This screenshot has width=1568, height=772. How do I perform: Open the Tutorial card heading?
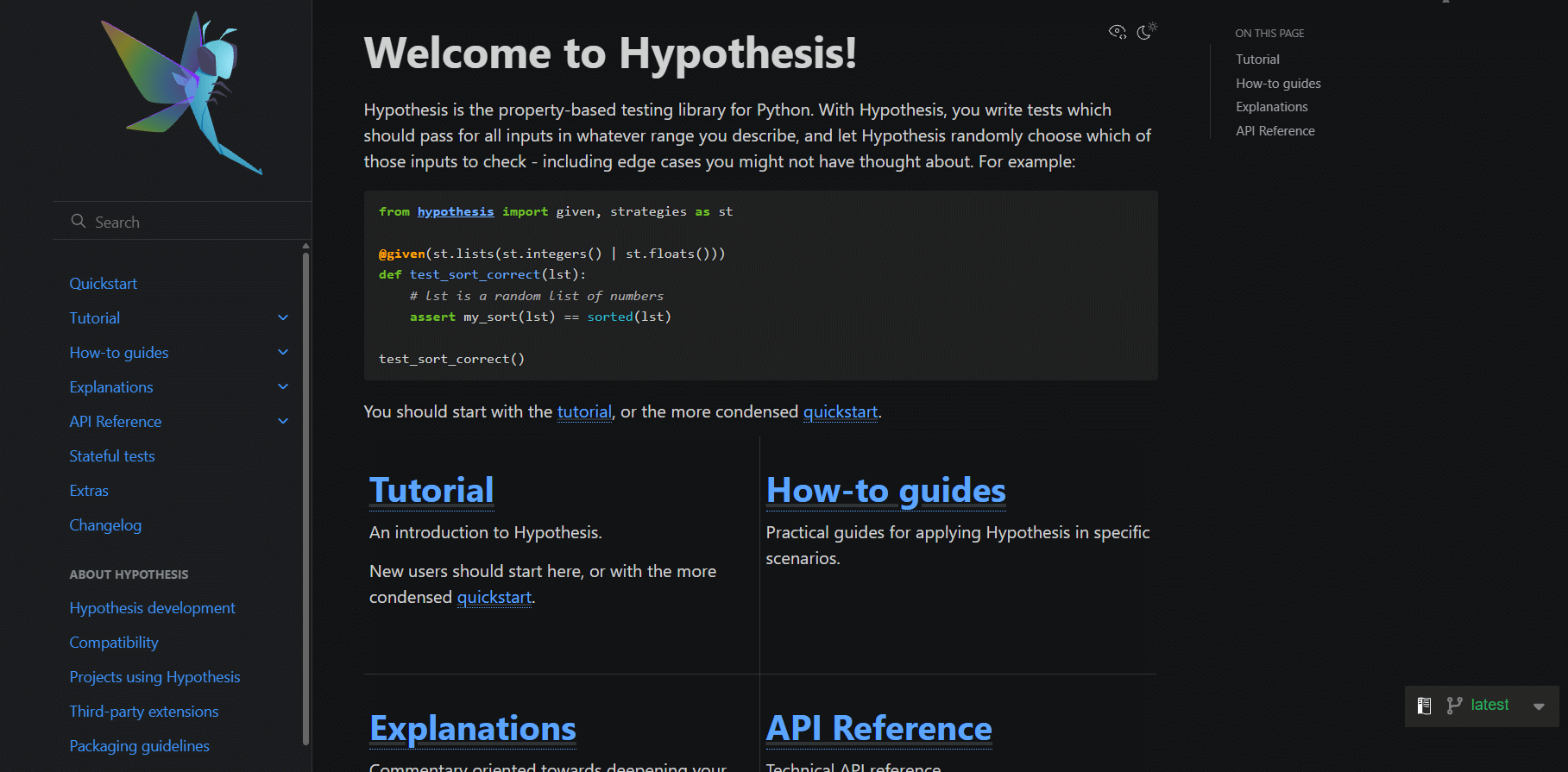click(x=431, y=490)
